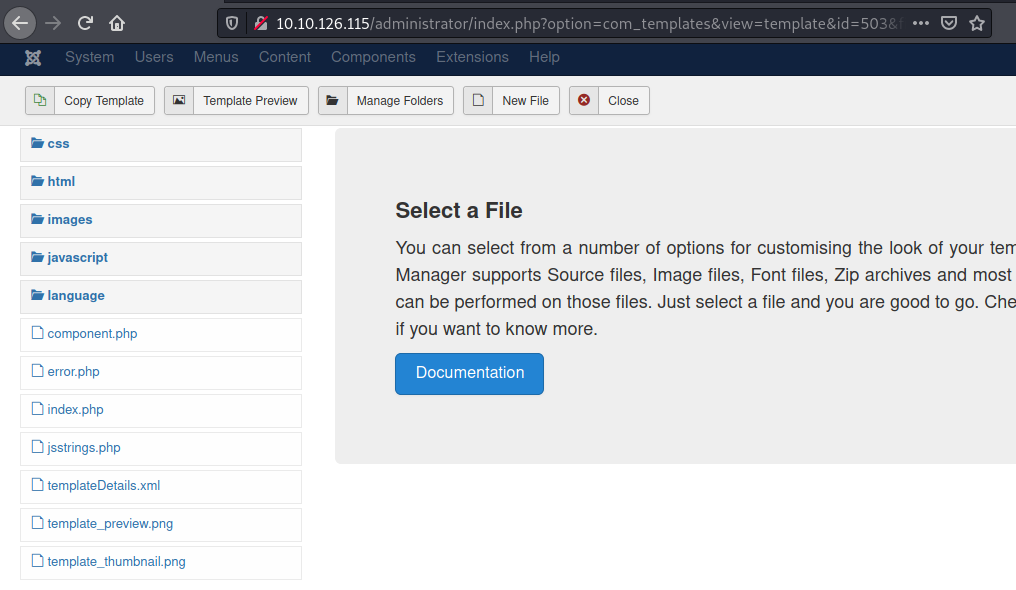Reload the page with browser refresh icon
The height and width of the screenshot is (590, 1016).
click(x=85, y=22)
